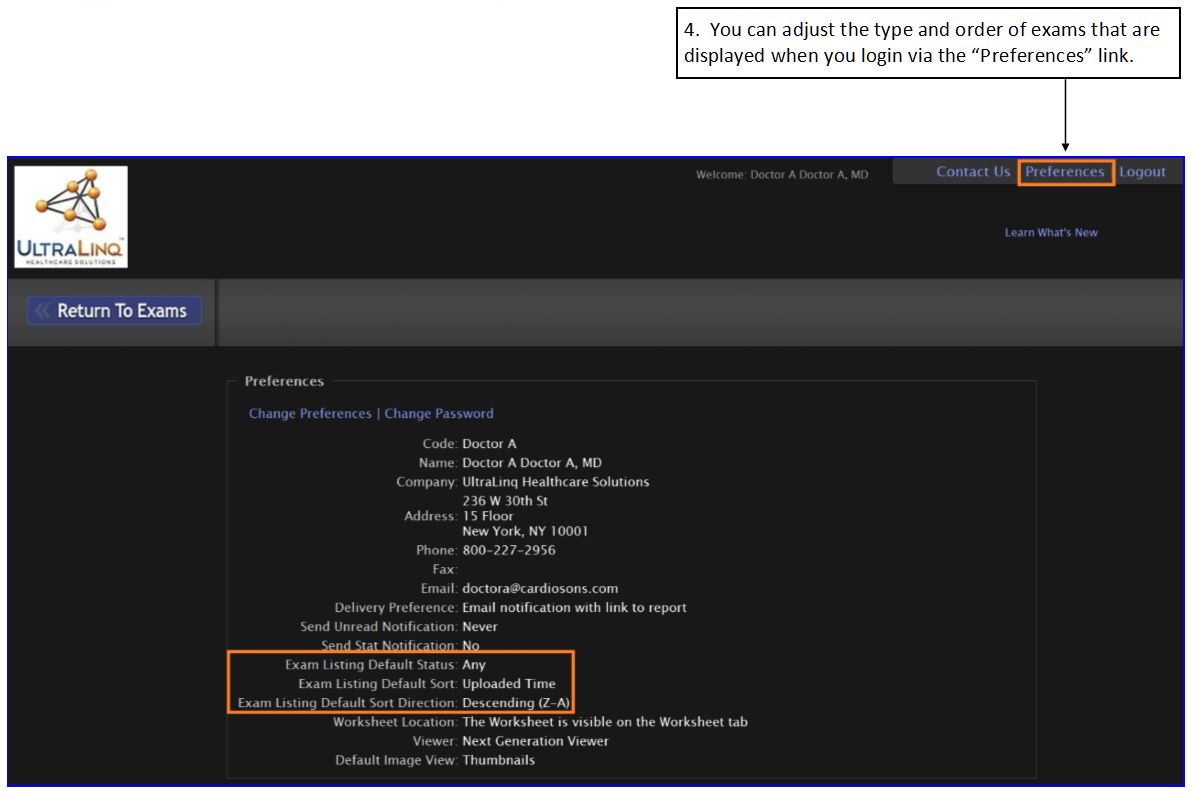Click the Sort Direction value Descending (Z-A)
This screenshot has width=1192, height=794.
tap(516, 703)
